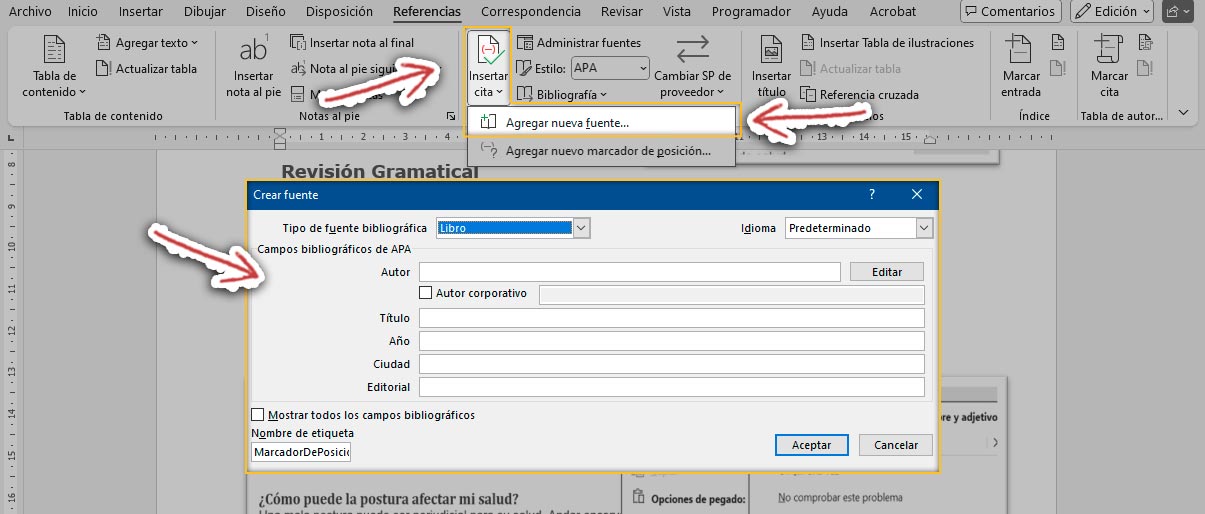Open the Estilo APA dropdown

tap(640, 69)
